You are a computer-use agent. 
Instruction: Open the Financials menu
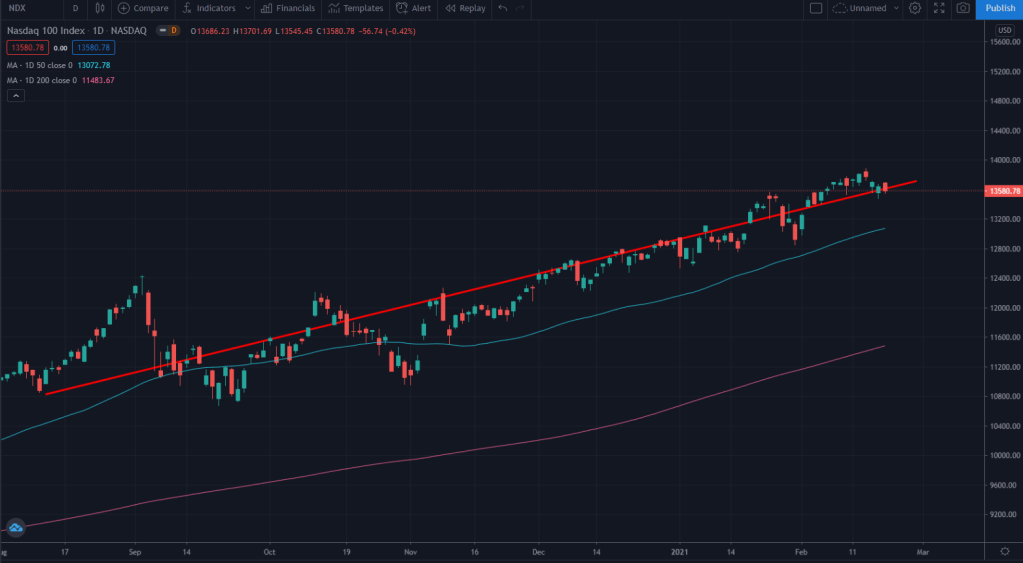[287, 8]
